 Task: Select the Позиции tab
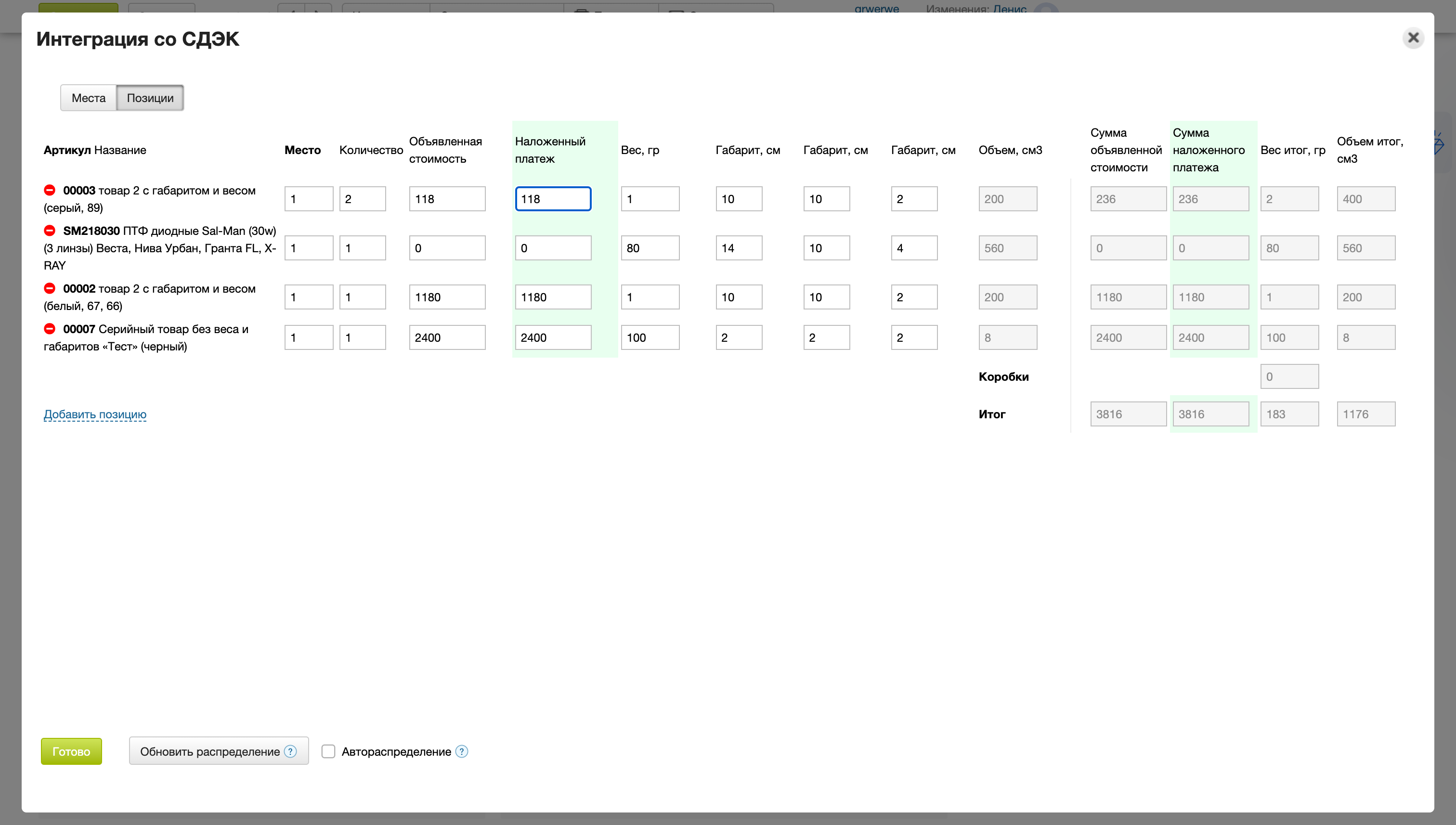(x=150, y=97)
